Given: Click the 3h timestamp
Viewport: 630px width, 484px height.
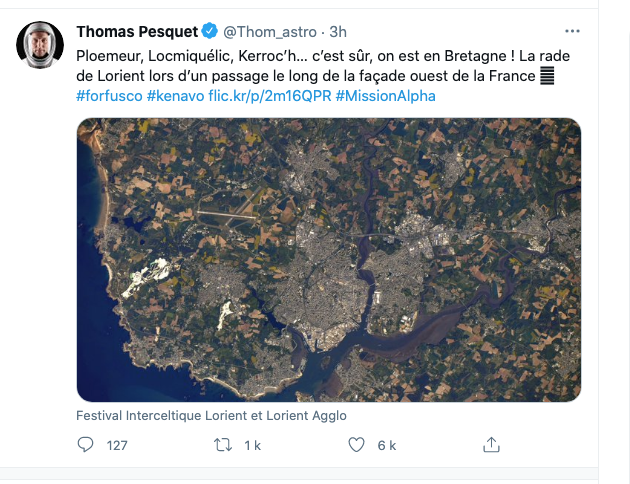Looking at the screenshot, I should click(337, 31).
